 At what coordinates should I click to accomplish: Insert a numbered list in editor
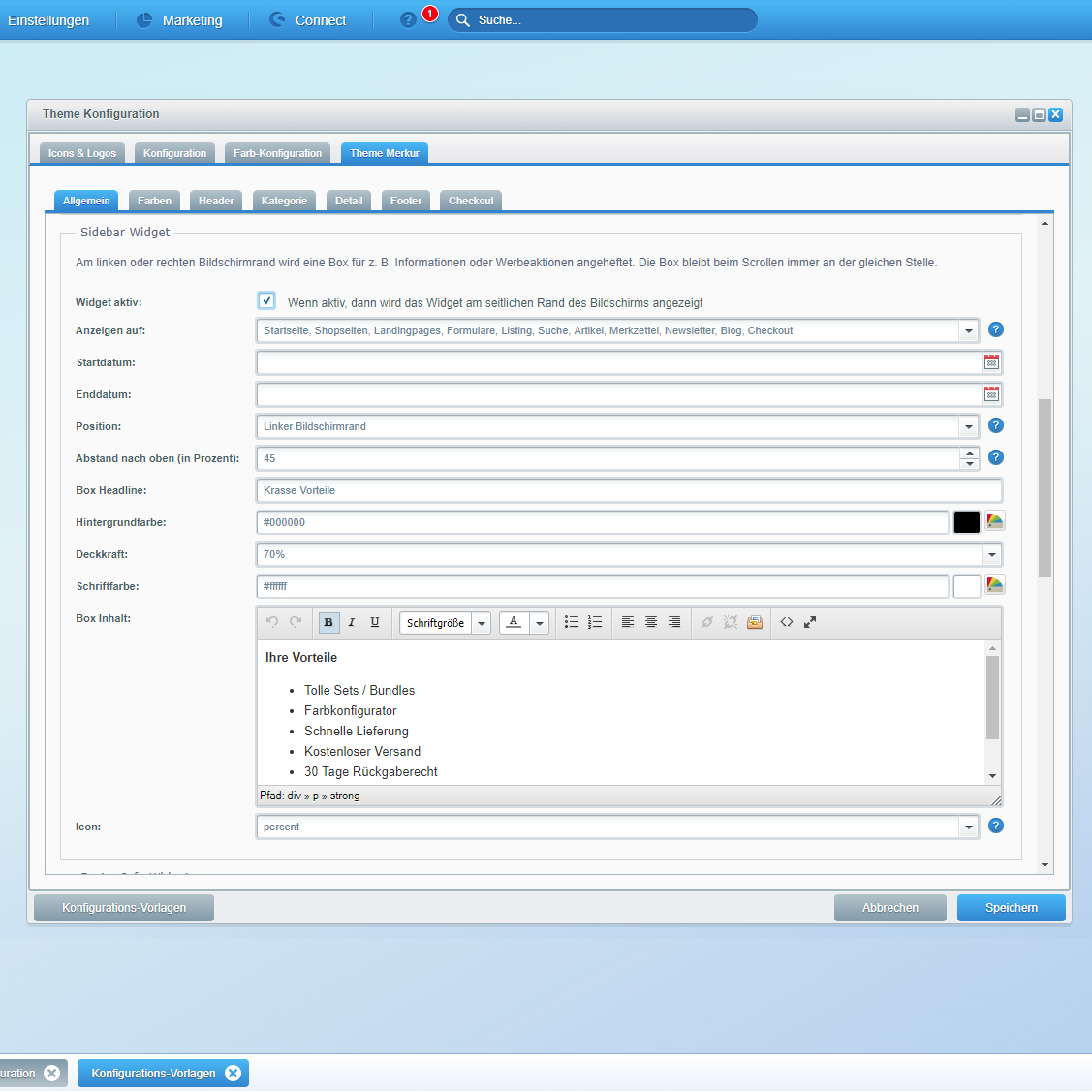[x=595, y=623]
